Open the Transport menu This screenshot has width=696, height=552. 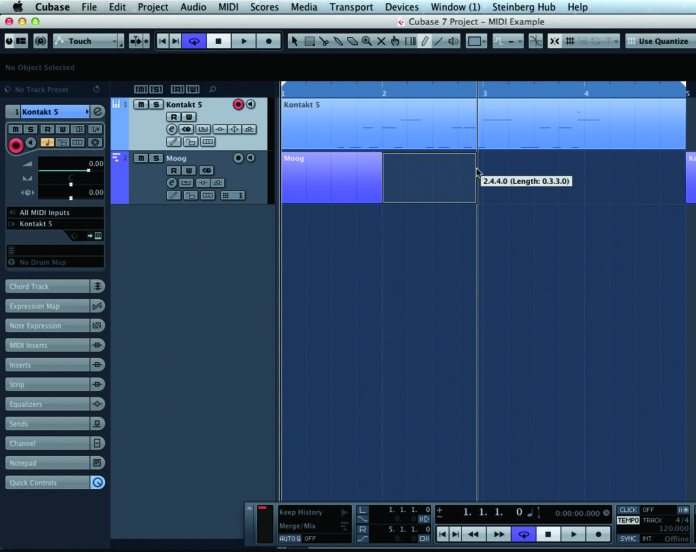351,7
